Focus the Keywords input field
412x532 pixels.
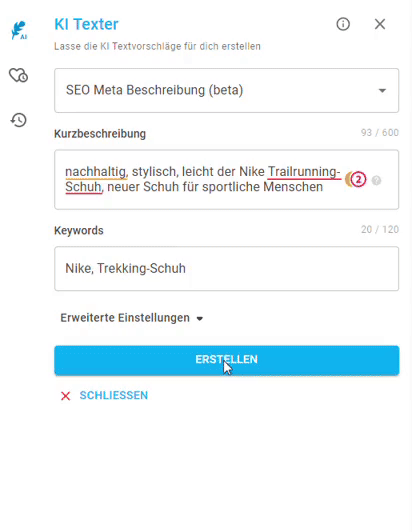tap(226, 268)
